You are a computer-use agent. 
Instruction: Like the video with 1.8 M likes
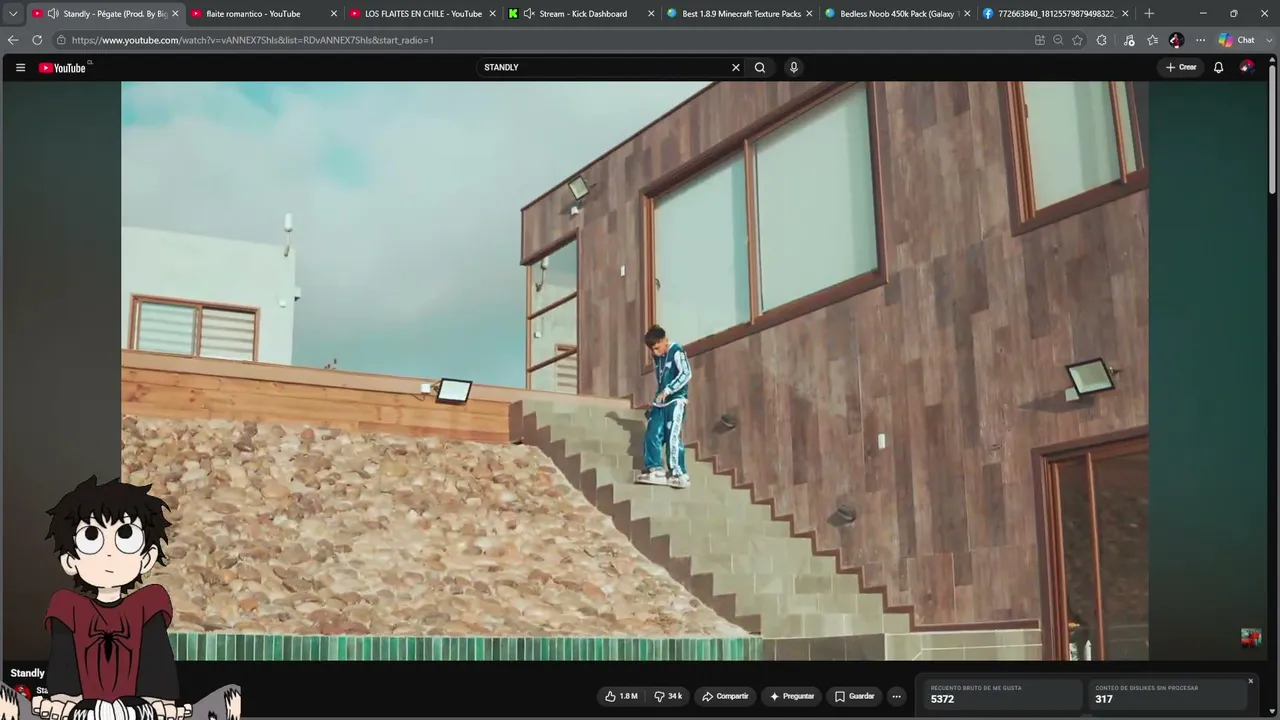[621, 696]
